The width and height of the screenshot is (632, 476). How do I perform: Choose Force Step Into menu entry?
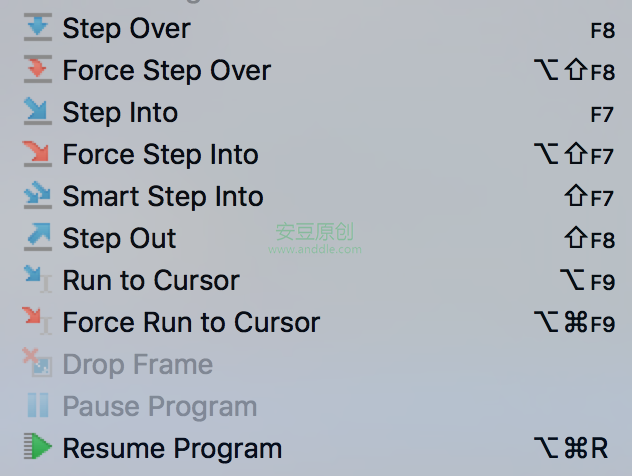(x=160, y=155)
